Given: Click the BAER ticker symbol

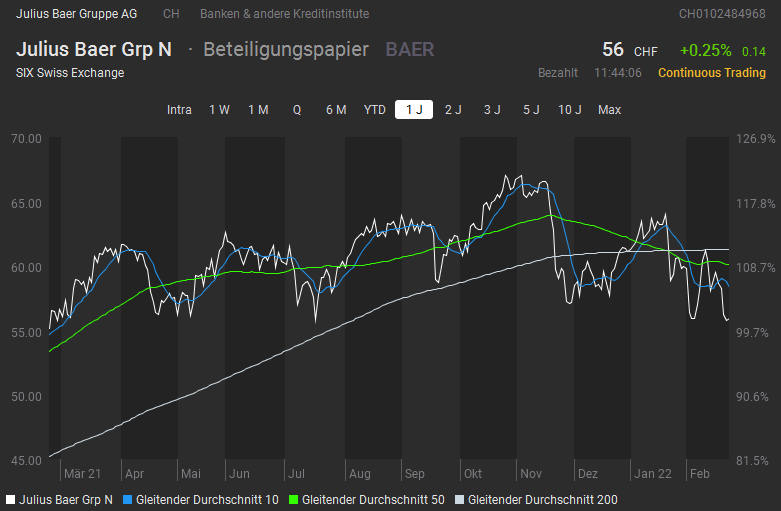Looking at the screenshot, I should click(410, 50).
